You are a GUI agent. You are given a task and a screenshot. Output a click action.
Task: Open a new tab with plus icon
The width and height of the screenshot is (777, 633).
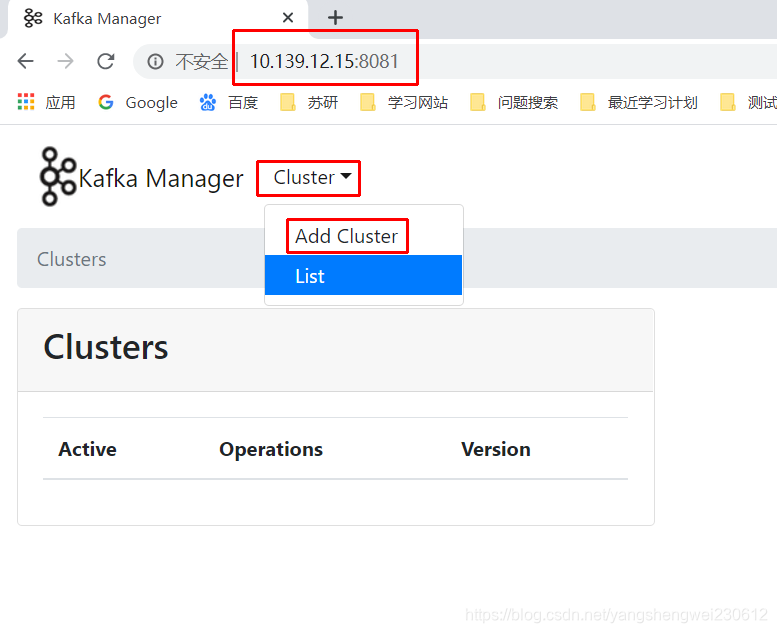pyautogui.click(x=335, y=18)
